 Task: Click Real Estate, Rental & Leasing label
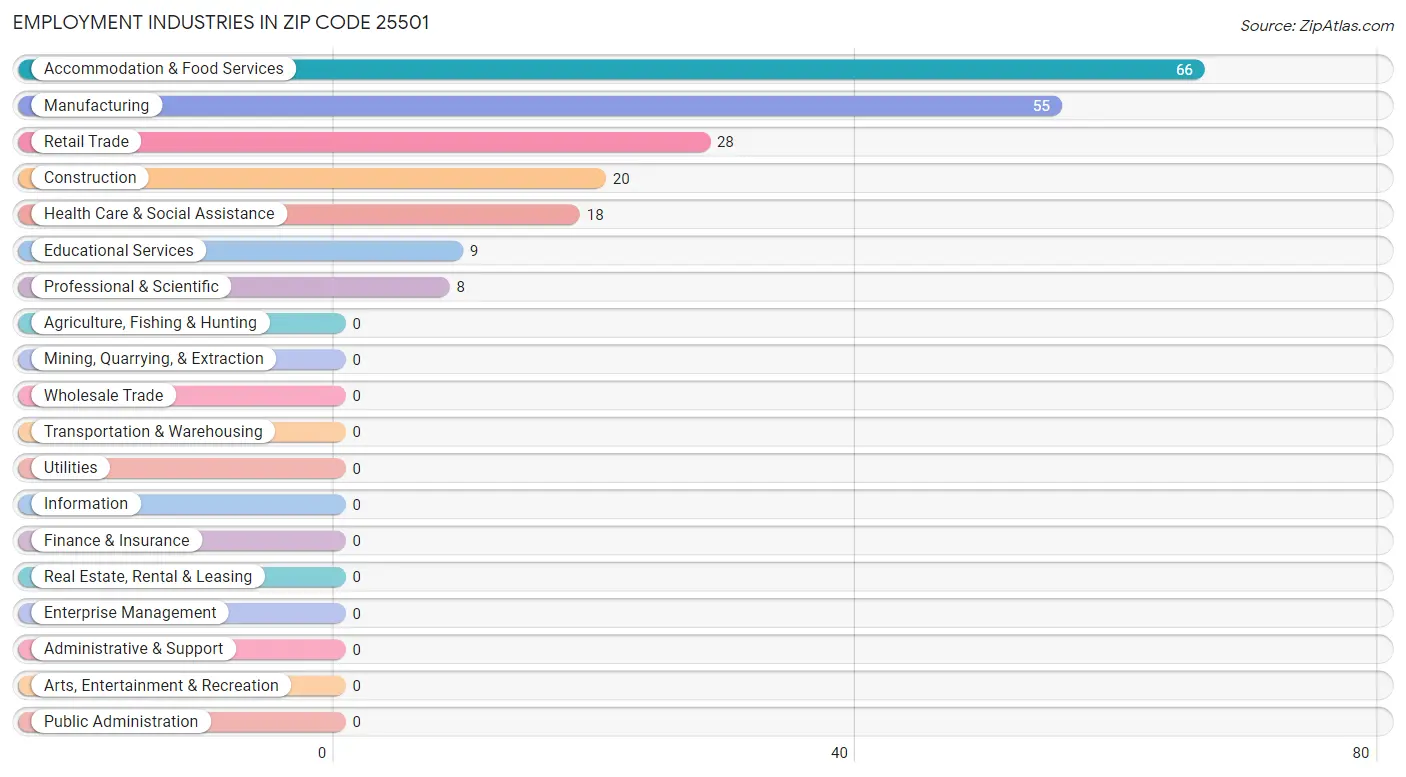(148, 576)
